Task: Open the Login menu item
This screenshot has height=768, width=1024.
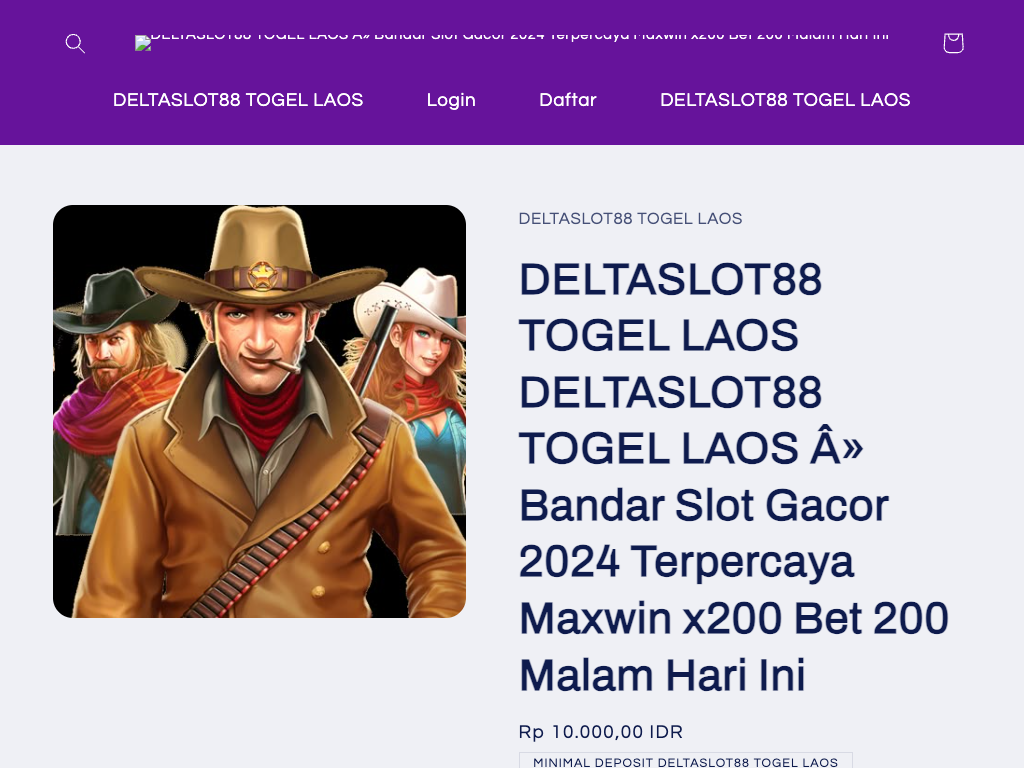Action: point(451,100)
